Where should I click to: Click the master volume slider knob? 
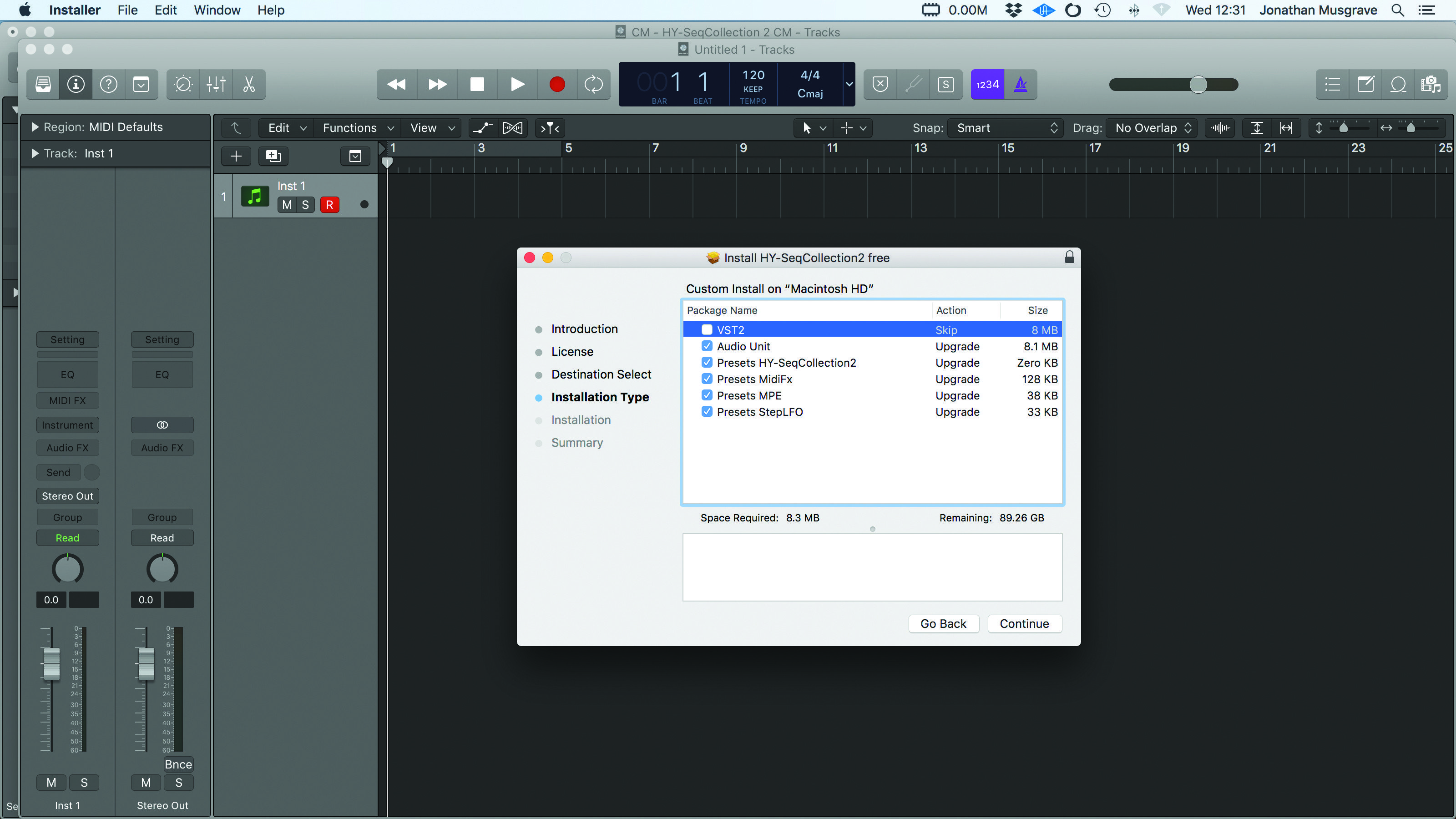coord(1198,85)
